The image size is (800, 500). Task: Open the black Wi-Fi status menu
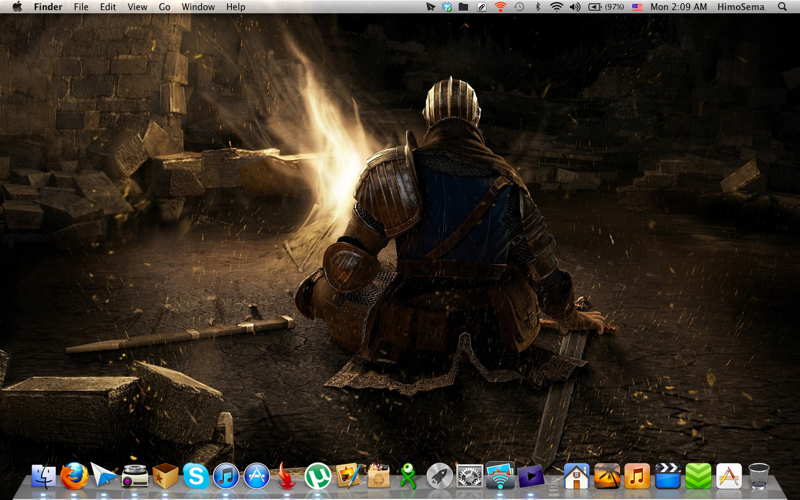point(557,7)
